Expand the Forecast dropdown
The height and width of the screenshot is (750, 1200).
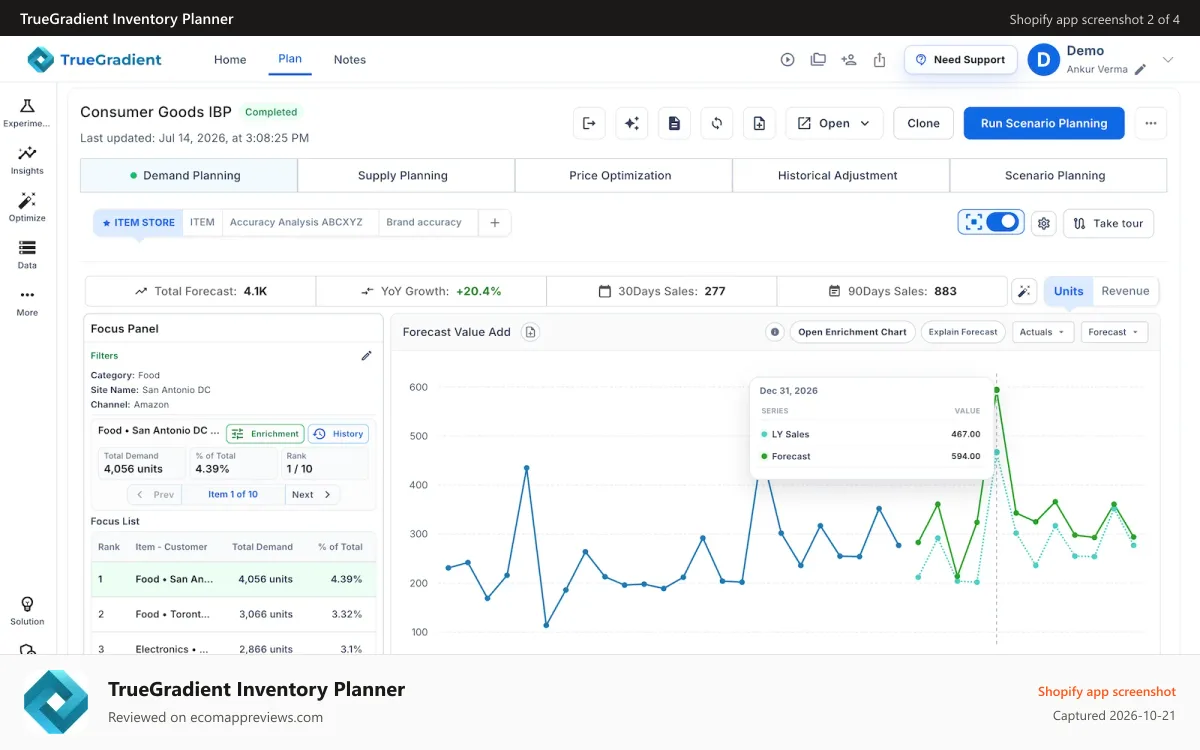[1114, 332]
